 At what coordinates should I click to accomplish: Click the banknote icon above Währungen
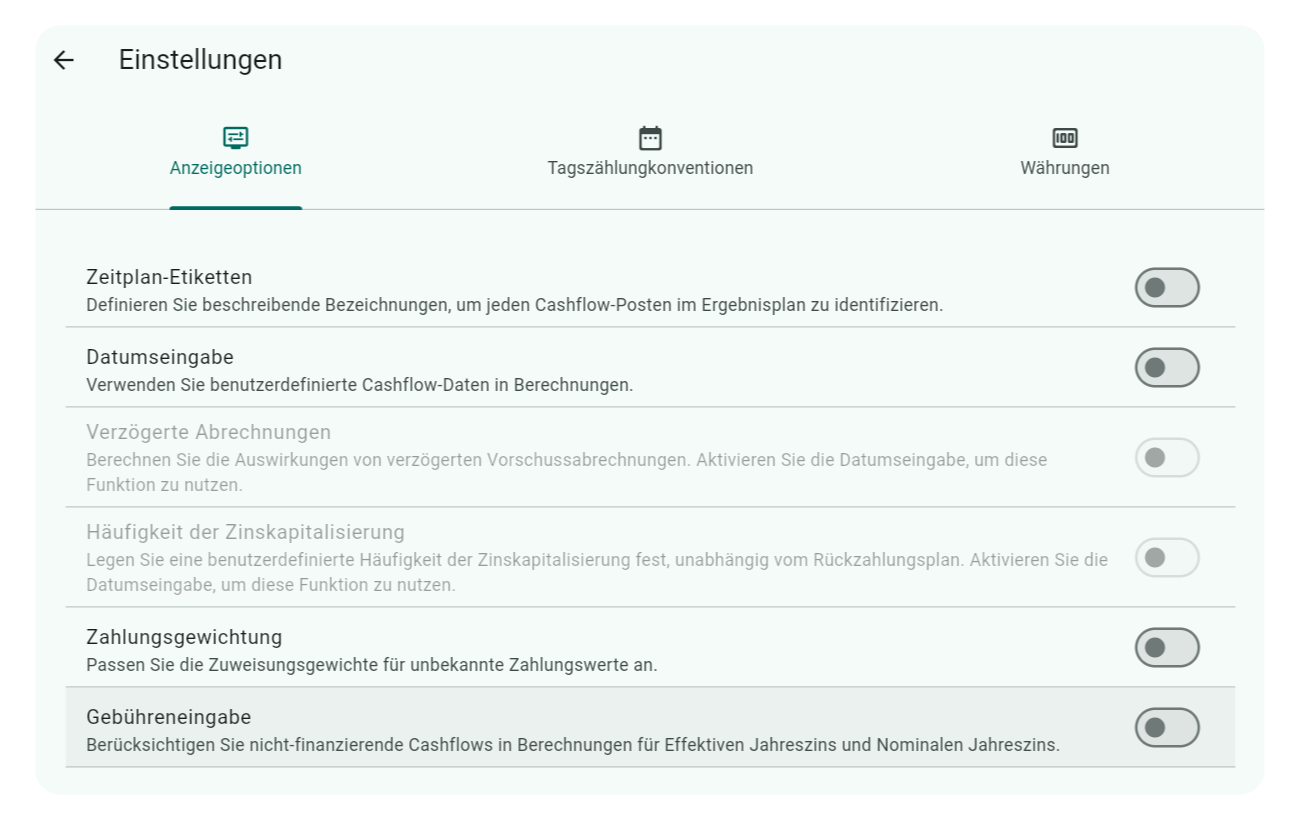(x=1063, y=138)
